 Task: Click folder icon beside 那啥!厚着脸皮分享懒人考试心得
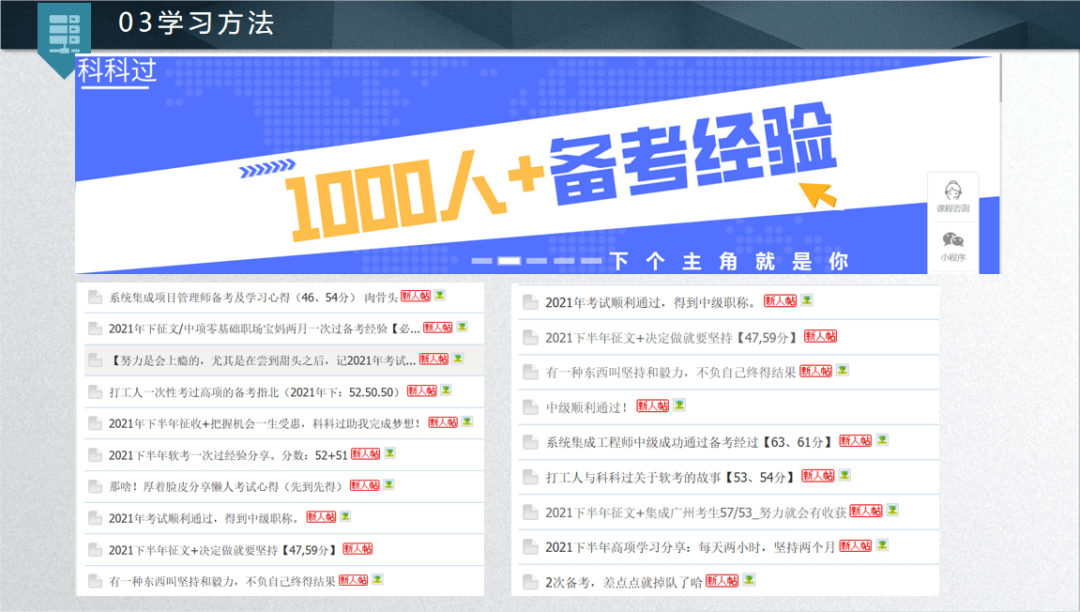pyautogui.click(x=95, y=487)
